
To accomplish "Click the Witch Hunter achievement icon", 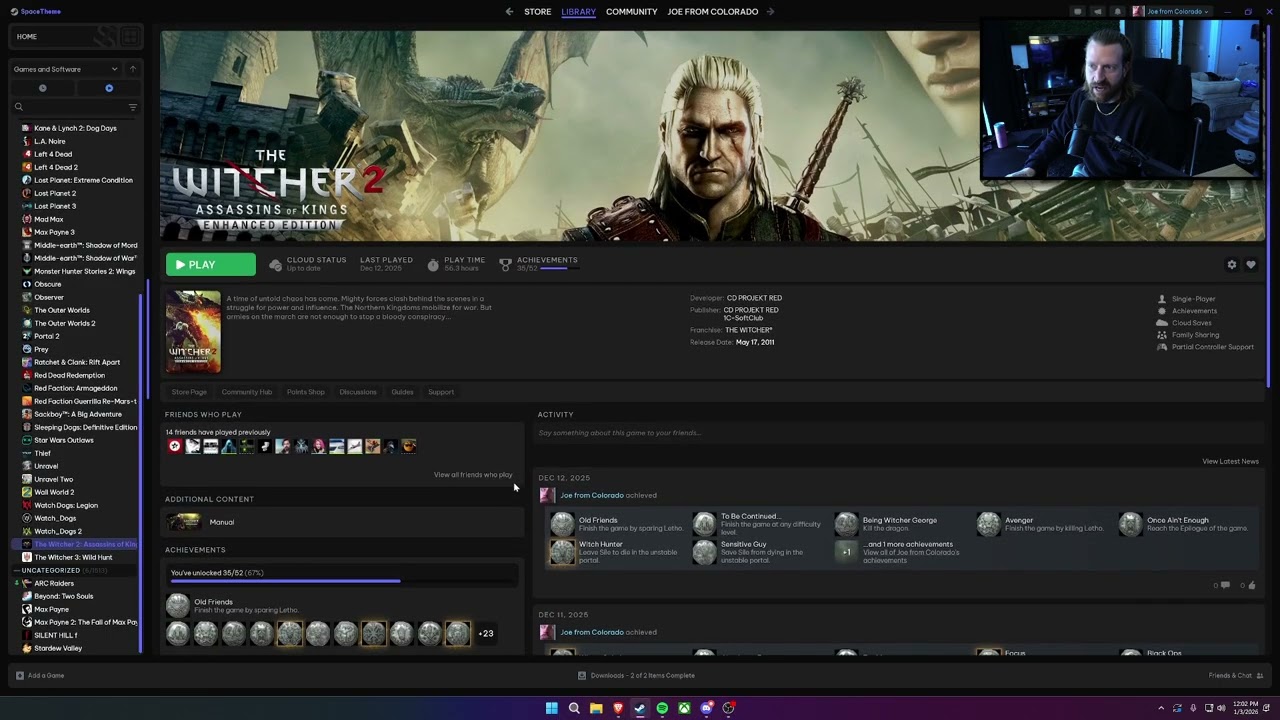I will (x=563, y=552).
